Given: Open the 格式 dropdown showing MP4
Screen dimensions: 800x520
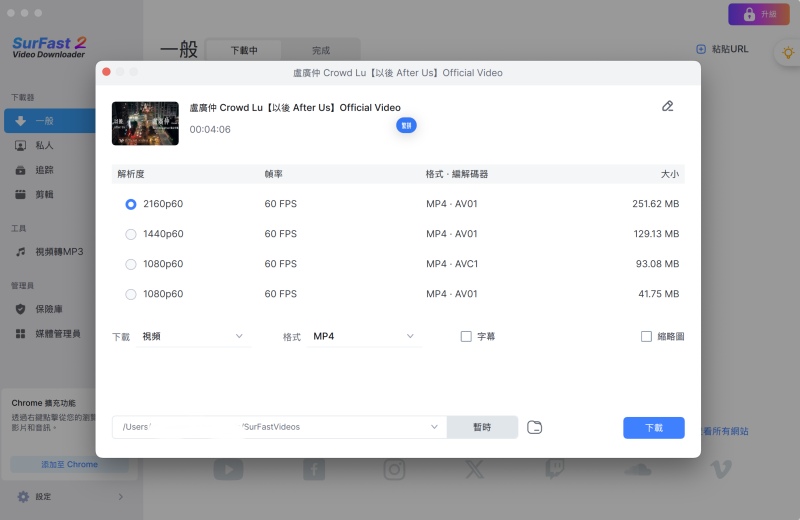Looking at the screenshot, I should pyautogui.click(x=364, y=336).
